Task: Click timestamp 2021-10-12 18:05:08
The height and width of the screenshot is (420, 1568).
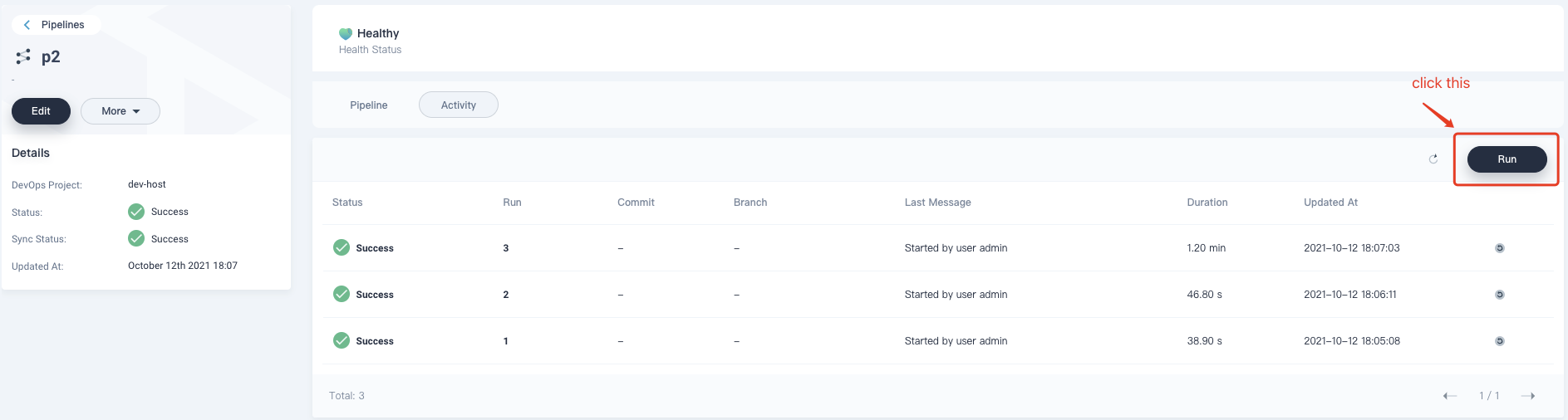Action: click(x=1352, y=341)
